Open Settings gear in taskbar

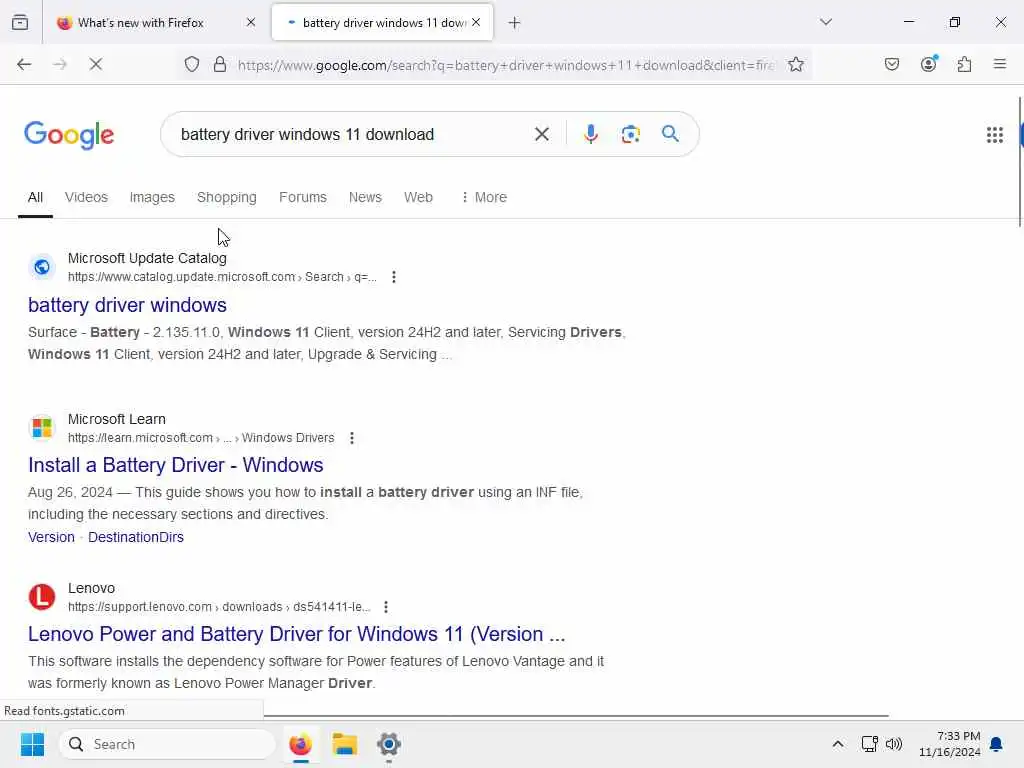pos(389,744)
